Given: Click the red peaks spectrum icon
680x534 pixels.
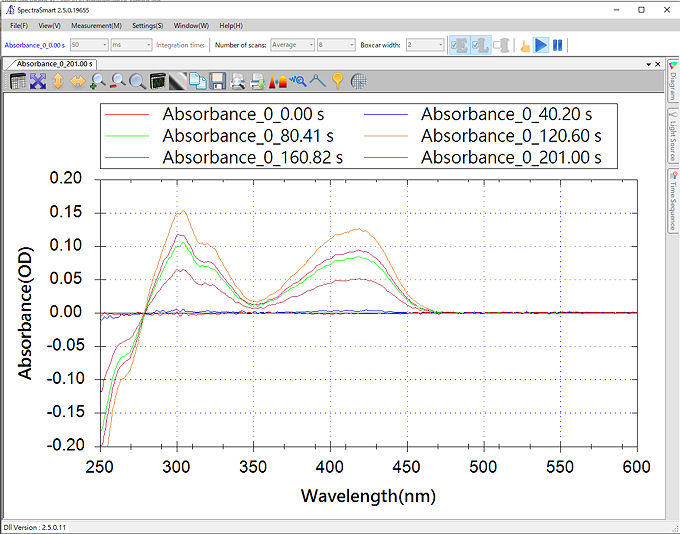Looking at the screenshot, I should (x=279, y=81).
